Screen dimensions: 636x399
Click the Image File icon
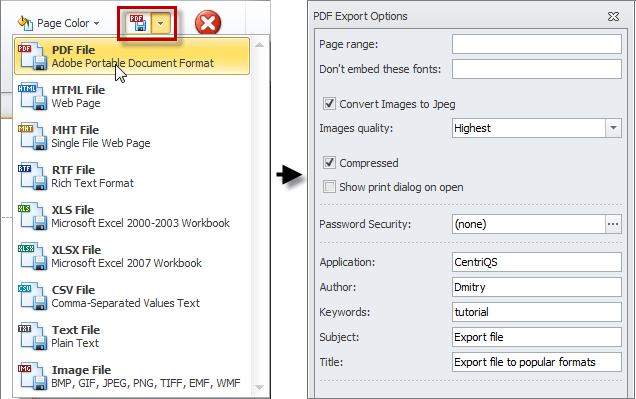click(x=32, y=377)
